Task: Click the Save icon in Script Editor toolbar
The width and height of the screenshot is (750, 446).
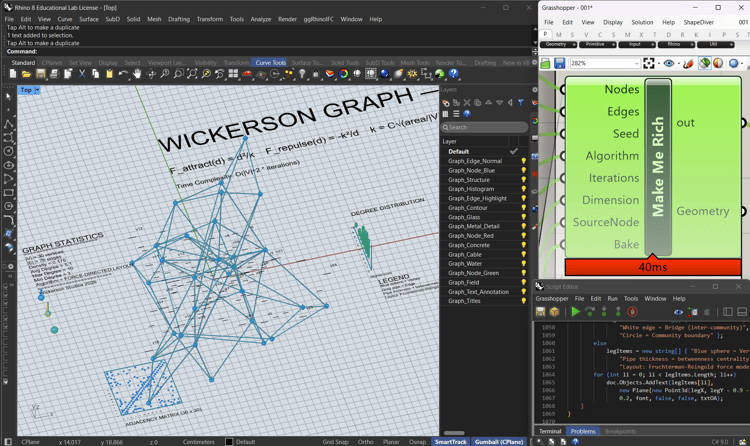Action: click(541, 312)
